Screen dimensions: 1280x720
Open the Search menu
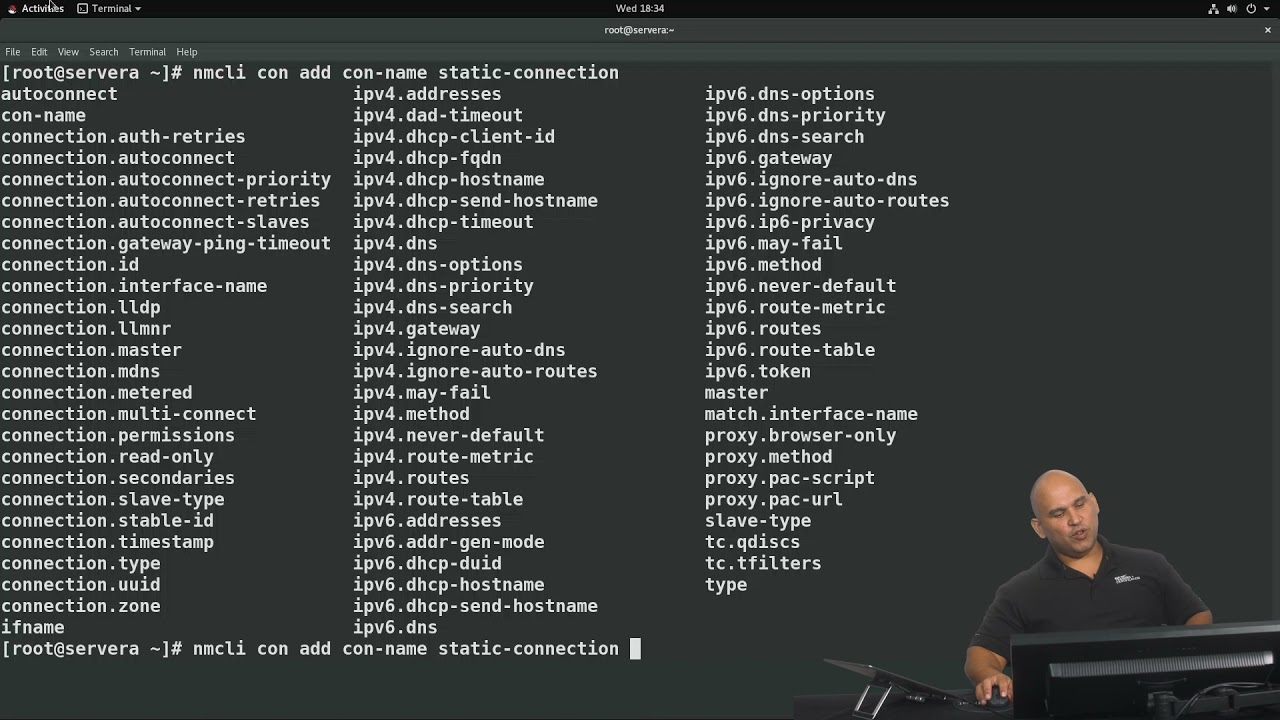click(103, 52)
